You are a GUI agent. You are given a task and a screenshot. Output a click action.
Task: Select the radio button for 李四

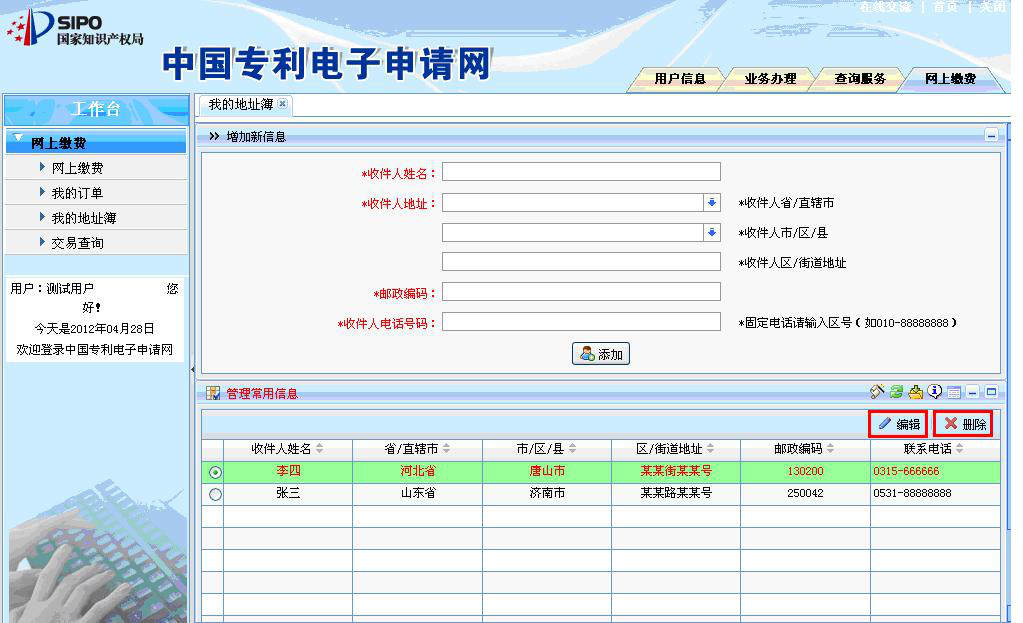215,472
